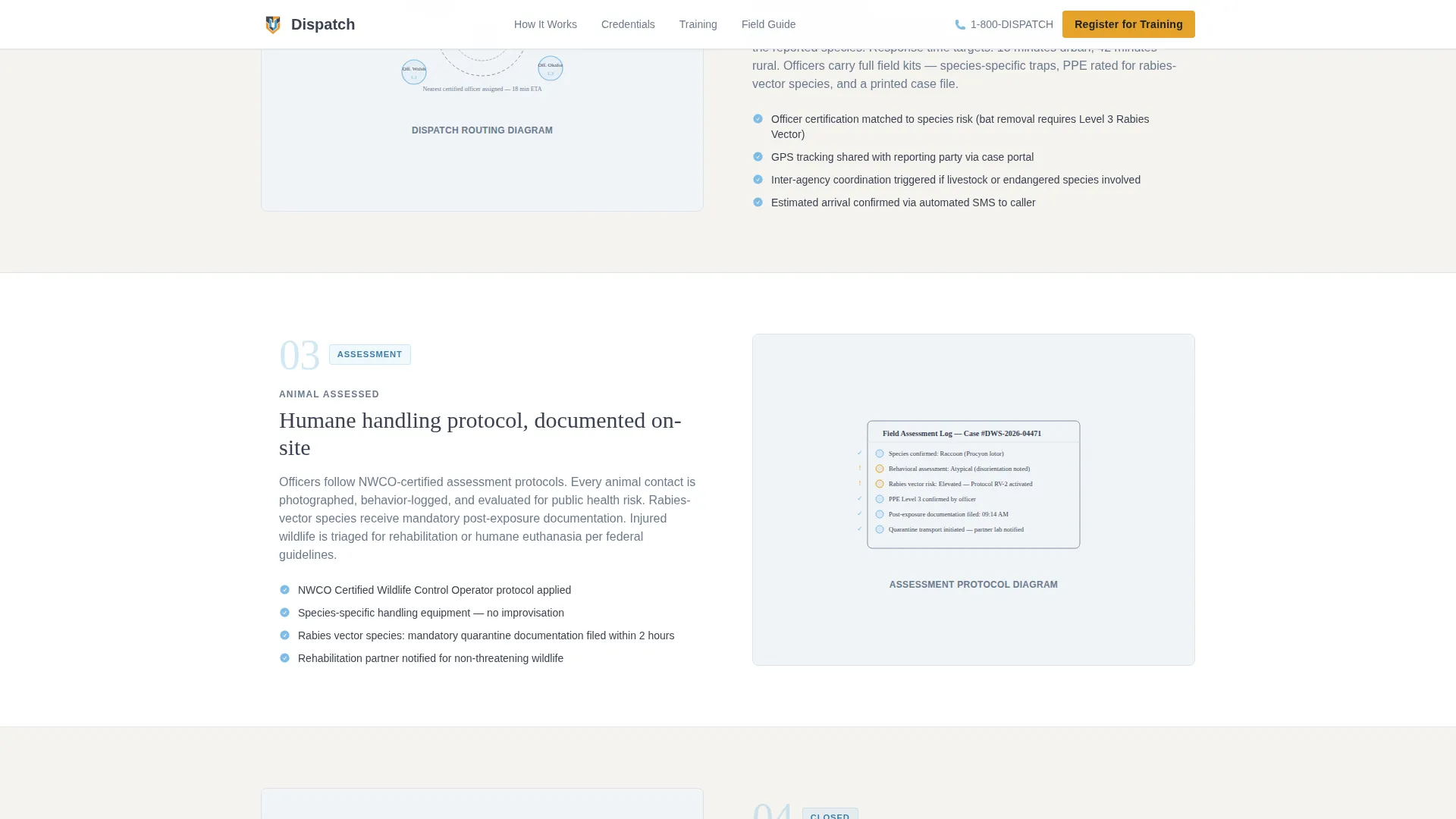
Task: Click 'Field Assessment Log — Case #DWS-2026-04471' title
Action: click(x=962, y=434)
